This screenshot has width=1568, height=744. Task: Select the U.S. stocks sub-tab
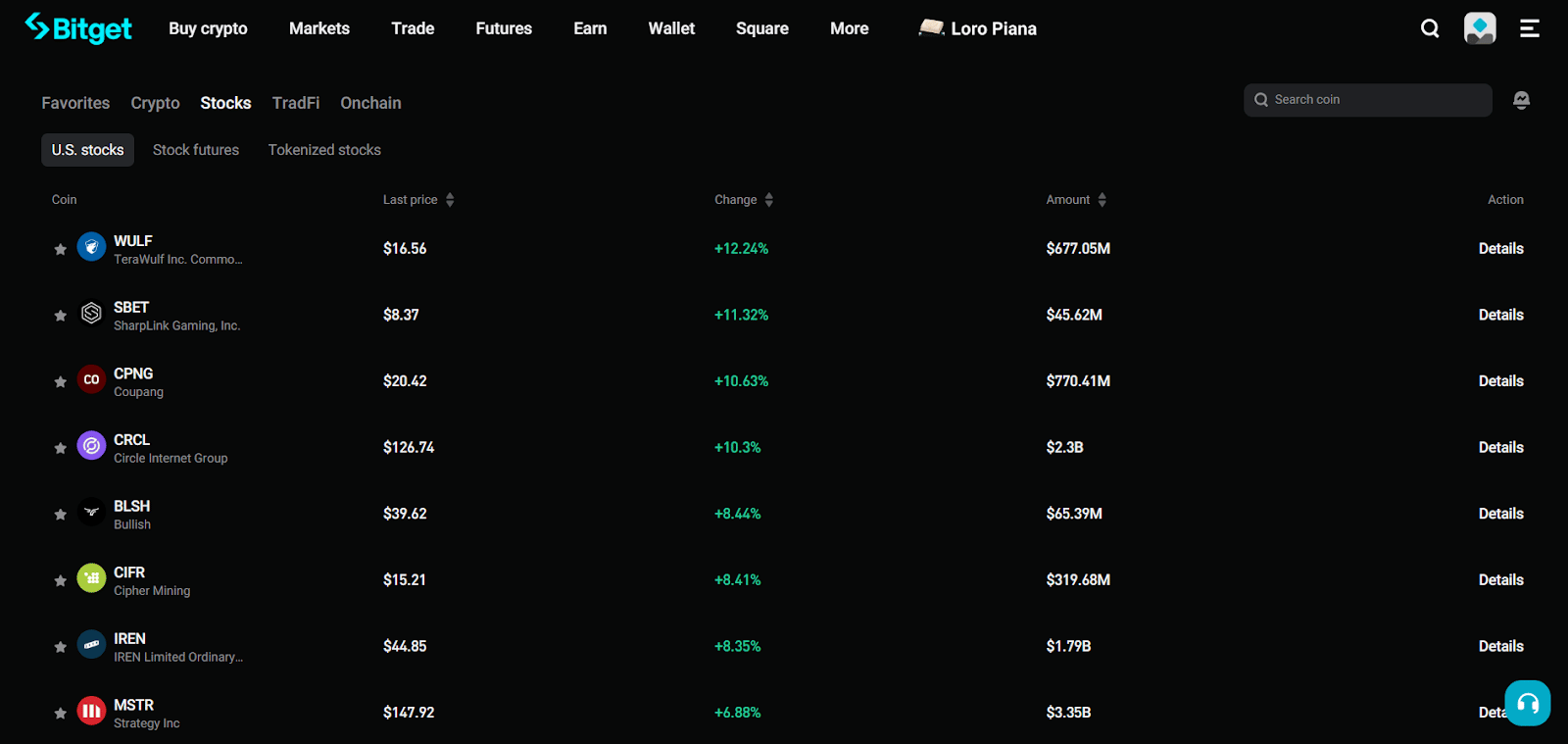(x=88, y=150)
